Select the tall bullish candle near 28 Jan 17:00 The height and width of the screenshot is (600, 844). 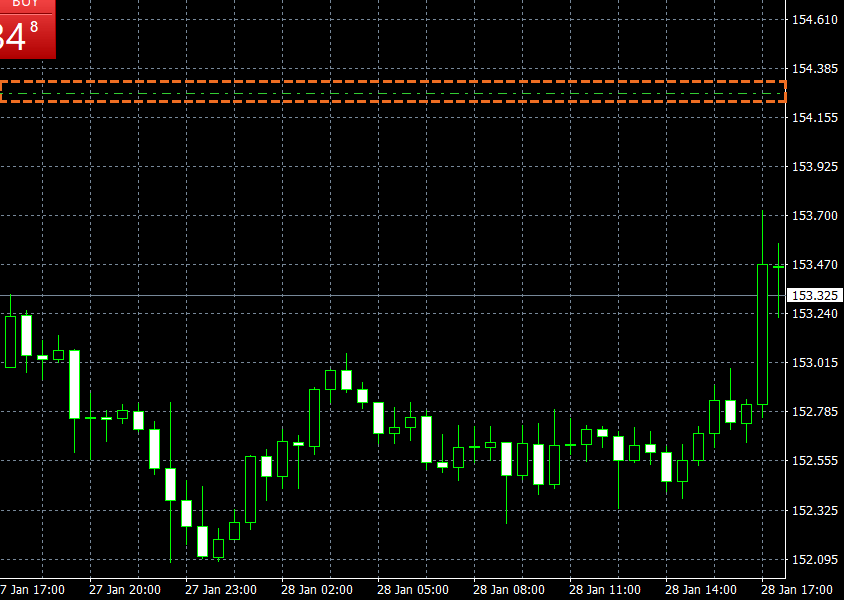[762, 334]
